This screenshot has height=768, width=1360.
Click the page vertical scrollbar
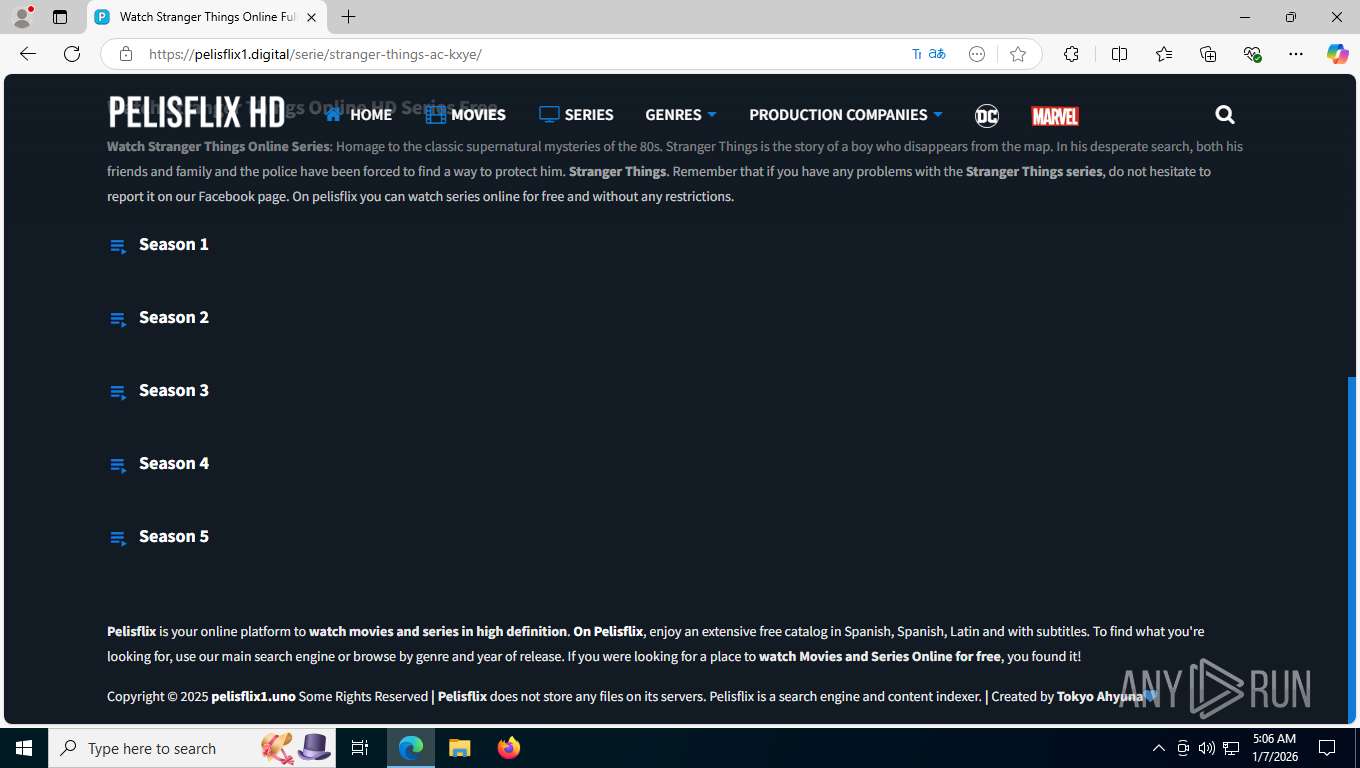(x=1352, y=550)
